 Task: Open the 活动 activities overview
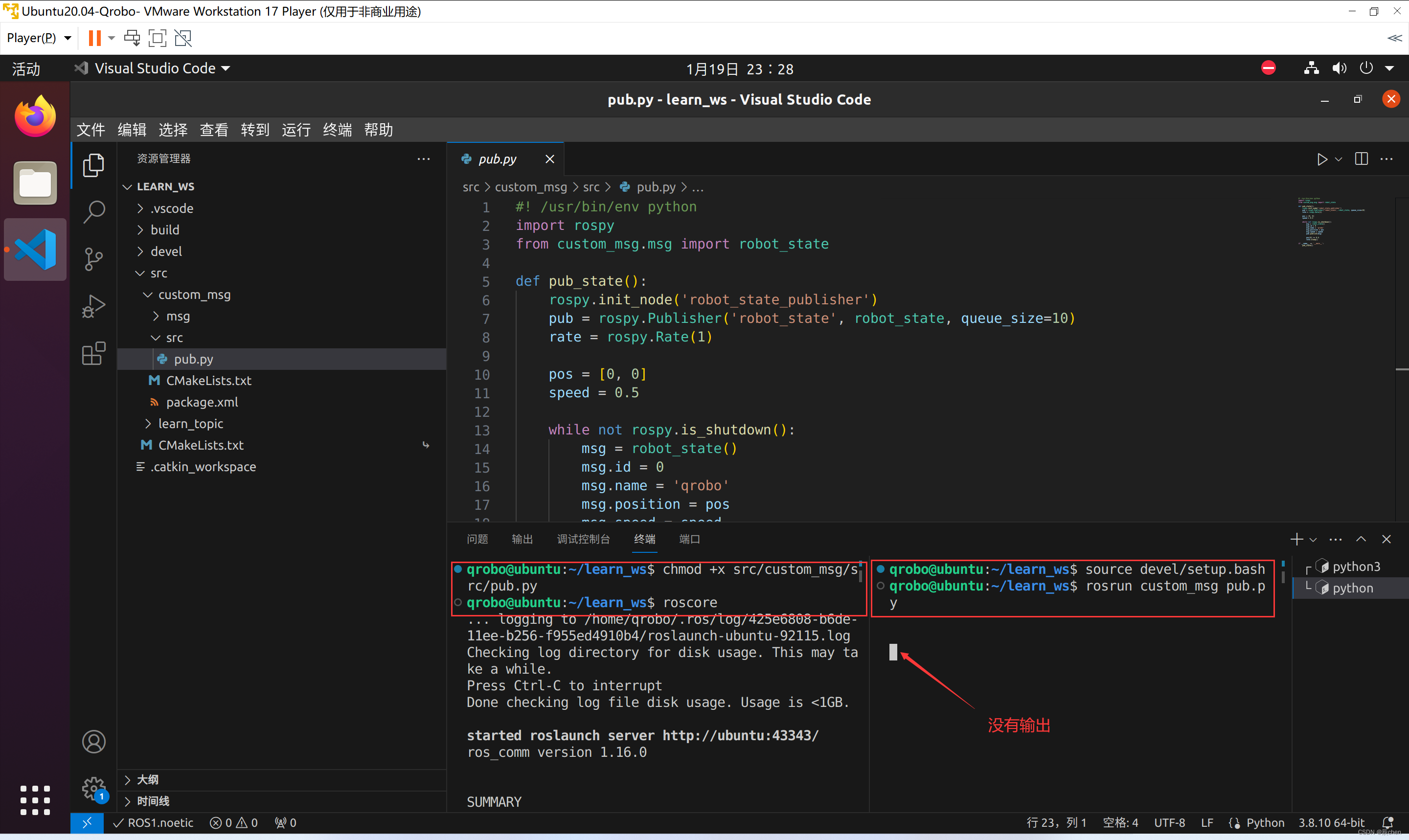coord(26,69)
